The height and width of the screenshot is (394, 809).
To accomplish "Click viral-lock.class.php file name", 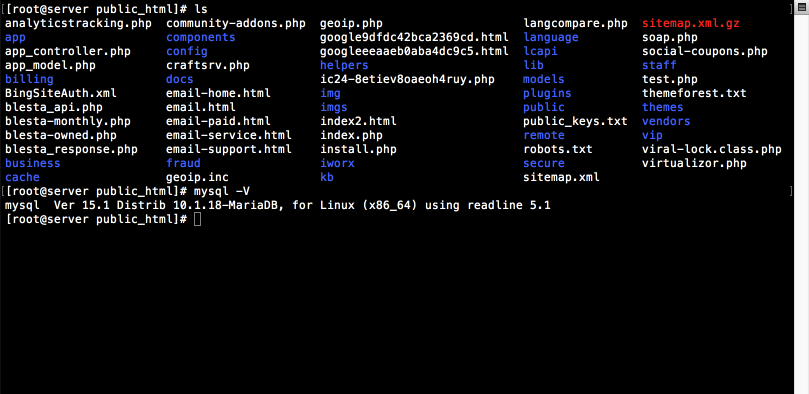I will click(712, 149).
